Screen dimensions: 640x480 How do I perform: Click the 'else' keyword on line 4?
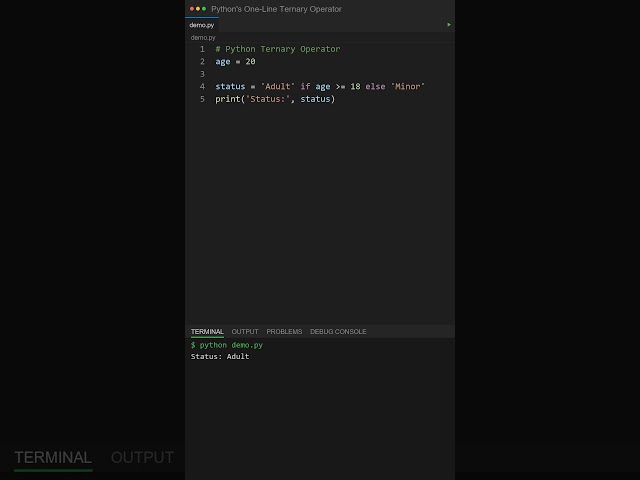pos(375,87)
